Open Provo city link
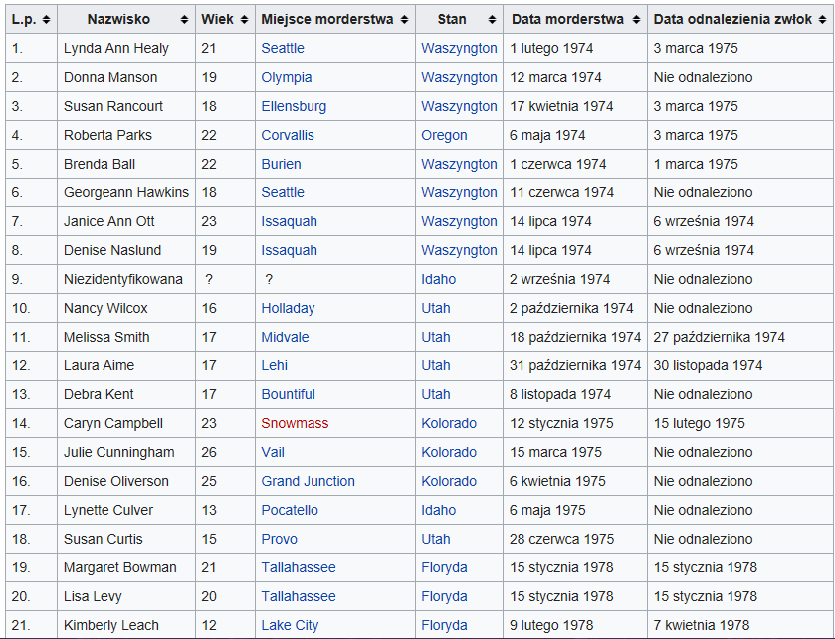835x639 pixels. (x=280, y=539)
